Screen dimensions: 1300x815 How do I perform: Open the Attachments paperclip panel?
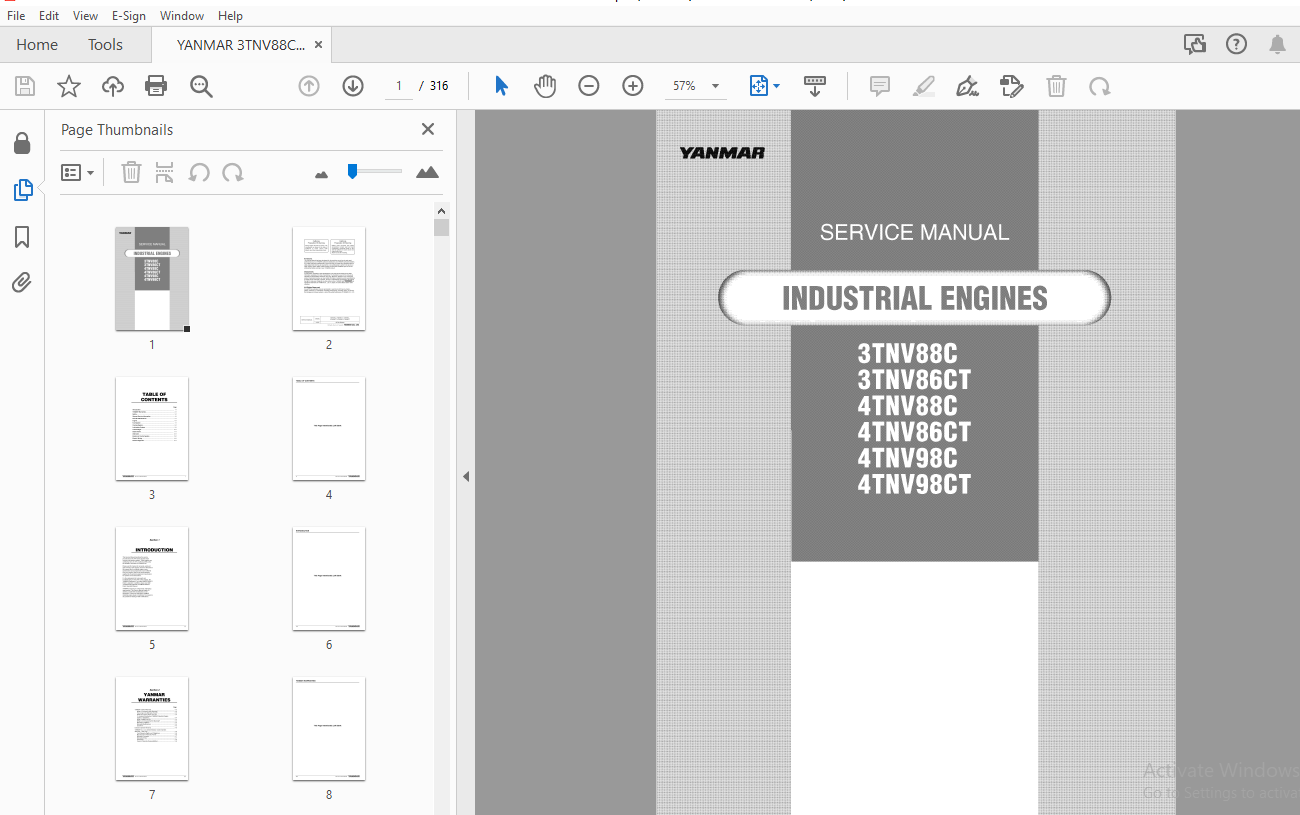pyautogui.click(x=22, y=283)
